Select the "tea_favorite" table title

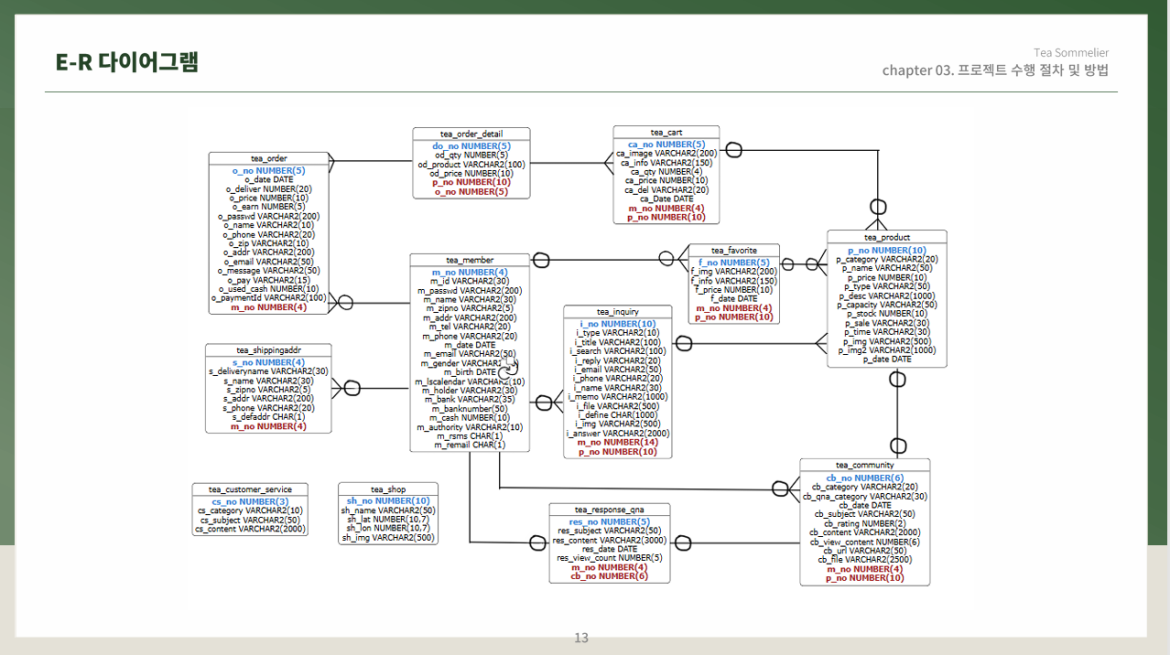(x=734, y=251)
